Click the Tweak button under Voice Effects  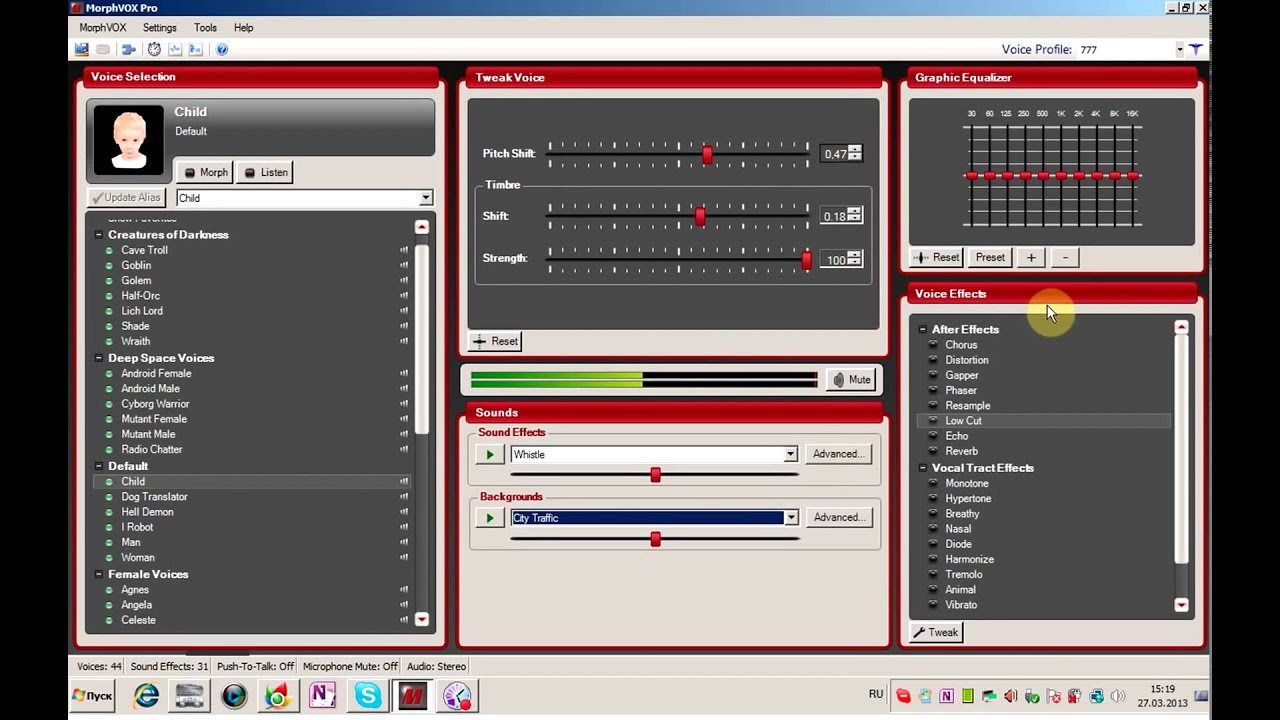point(936,632)
